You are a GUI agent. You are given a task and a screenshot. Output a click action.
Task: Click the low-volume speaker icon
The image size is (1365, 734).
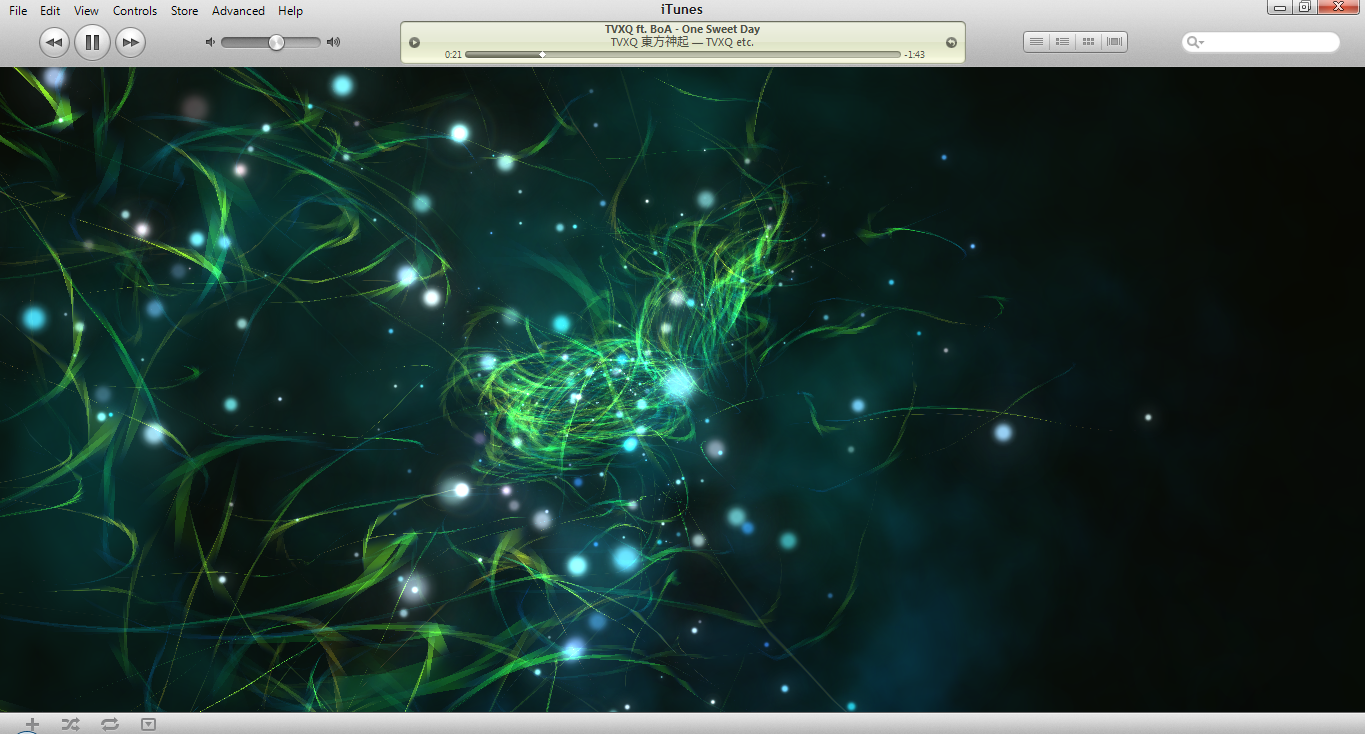[209, 42]
